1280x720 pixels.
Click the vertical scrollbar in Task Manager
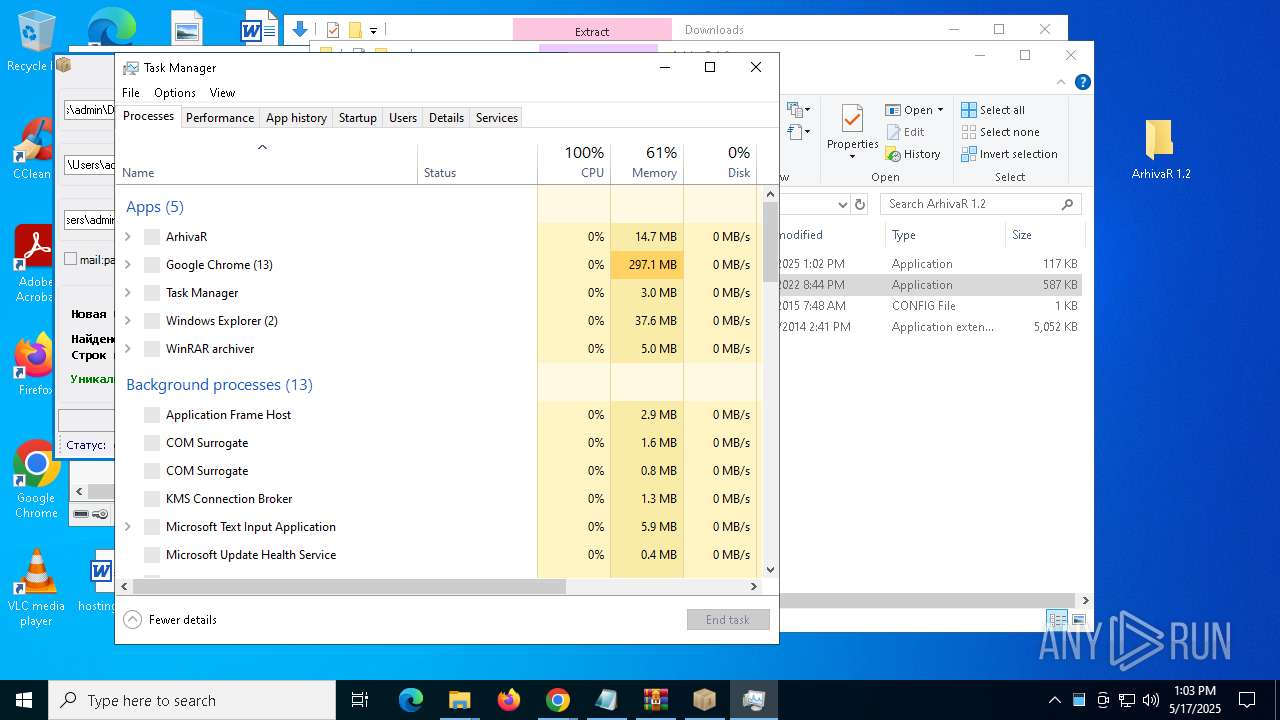click(x=770, y=242)
